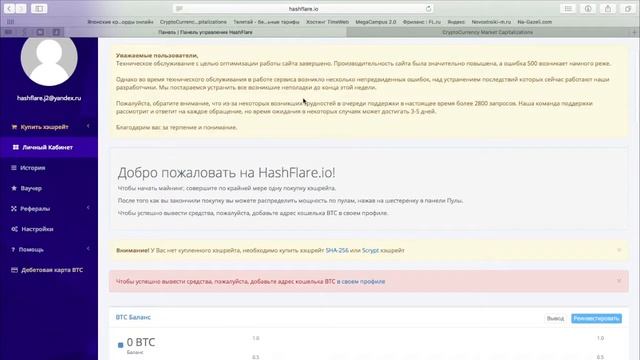Image resolution: width=640 pixels, height=360 pixels.
Task: Dismiss the yellow Внимание alert
Action: point(619,250)
